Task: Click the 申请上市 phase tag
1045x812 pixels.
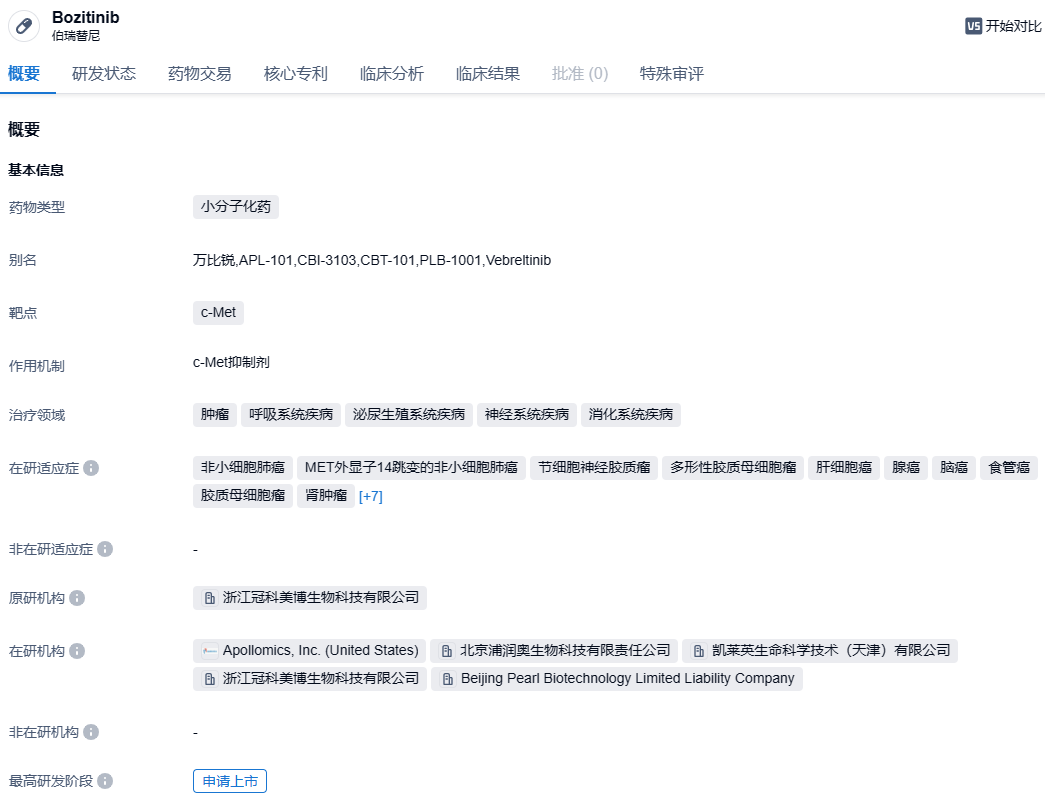Action: coord(230,781)
